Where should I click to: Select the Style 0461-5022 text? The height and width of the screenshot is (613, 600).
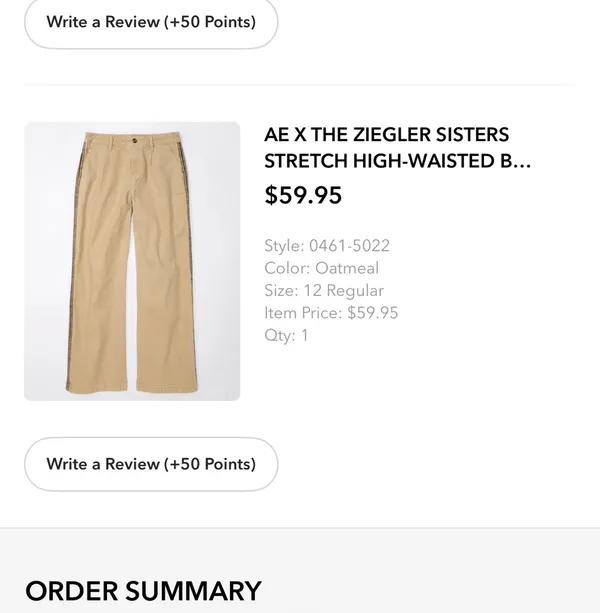327,246
